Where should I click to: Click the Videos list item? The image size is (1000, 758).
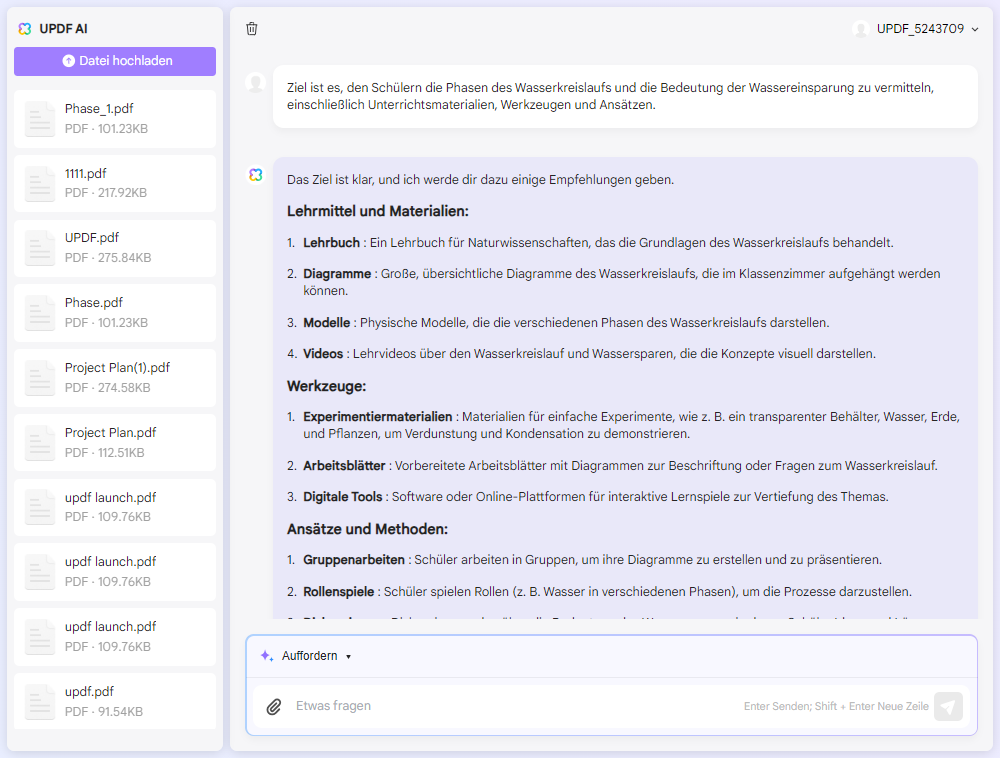[581, 354]
